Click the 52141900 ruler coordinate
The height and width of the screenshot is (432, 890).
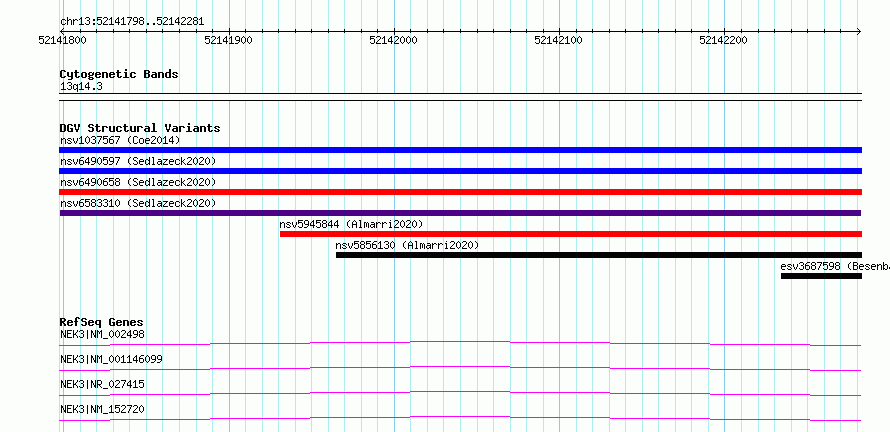tap(229, 40)
